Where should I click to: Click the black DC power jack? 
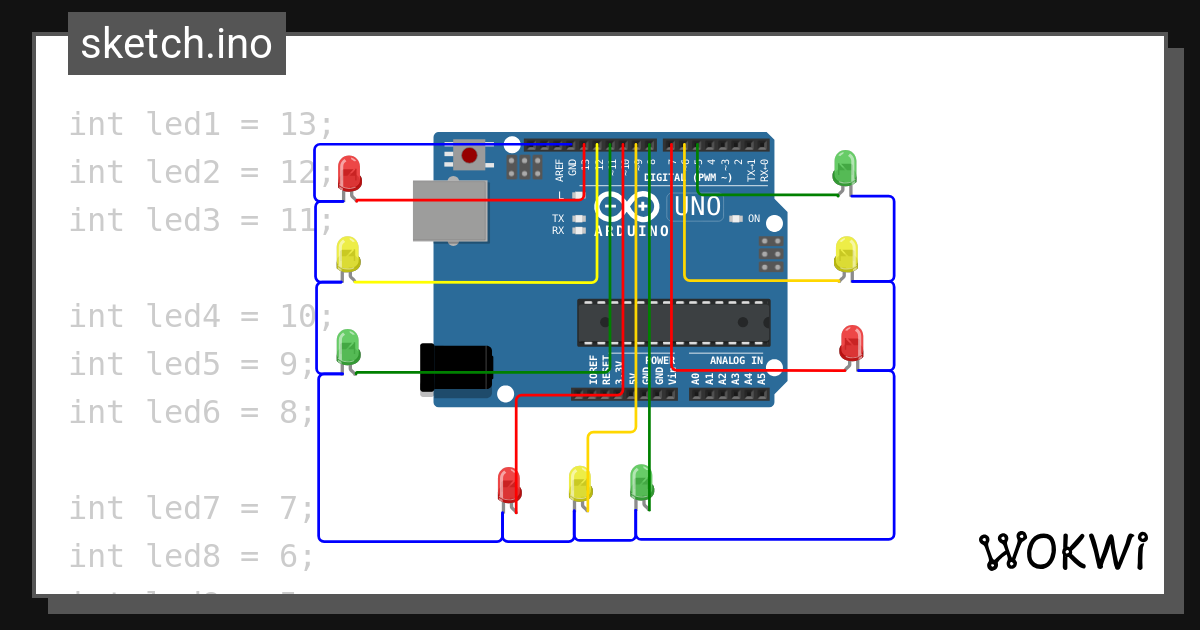coord(455,368)
